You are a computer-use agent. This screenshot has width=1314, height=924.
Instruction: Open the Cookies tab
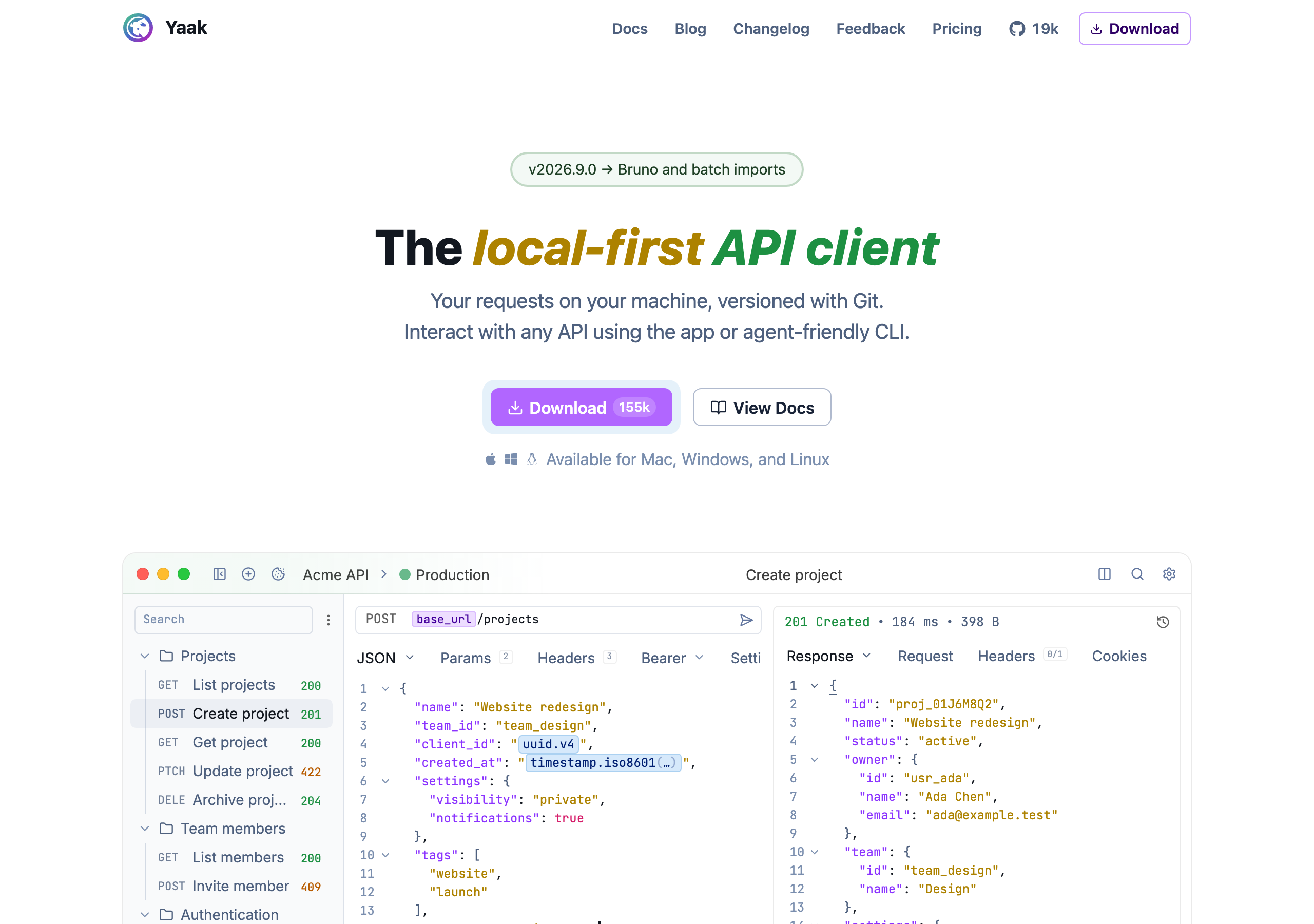[x=1119, y=656]
